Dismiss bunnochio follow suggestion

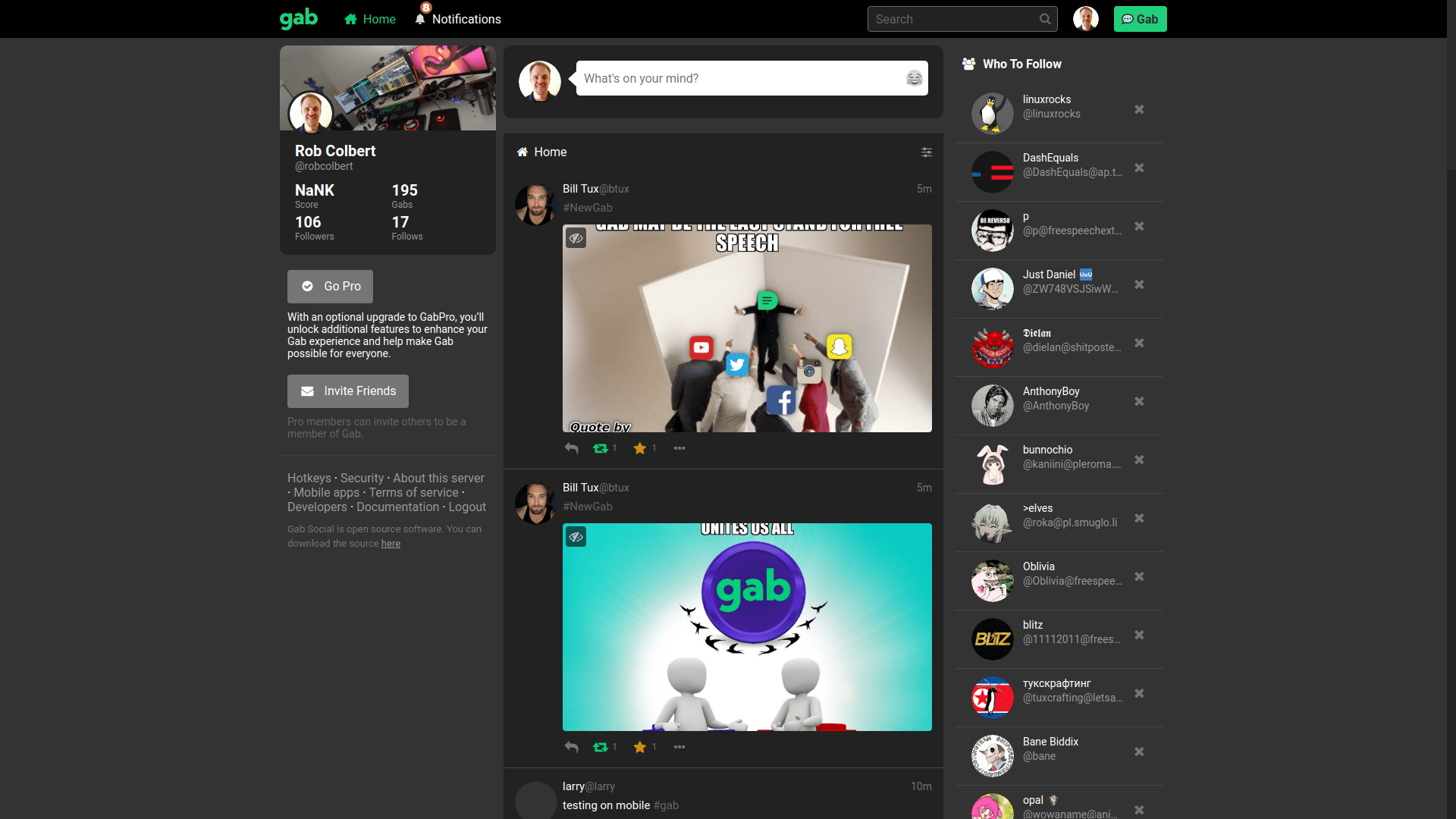click(x=1139, y=460)
